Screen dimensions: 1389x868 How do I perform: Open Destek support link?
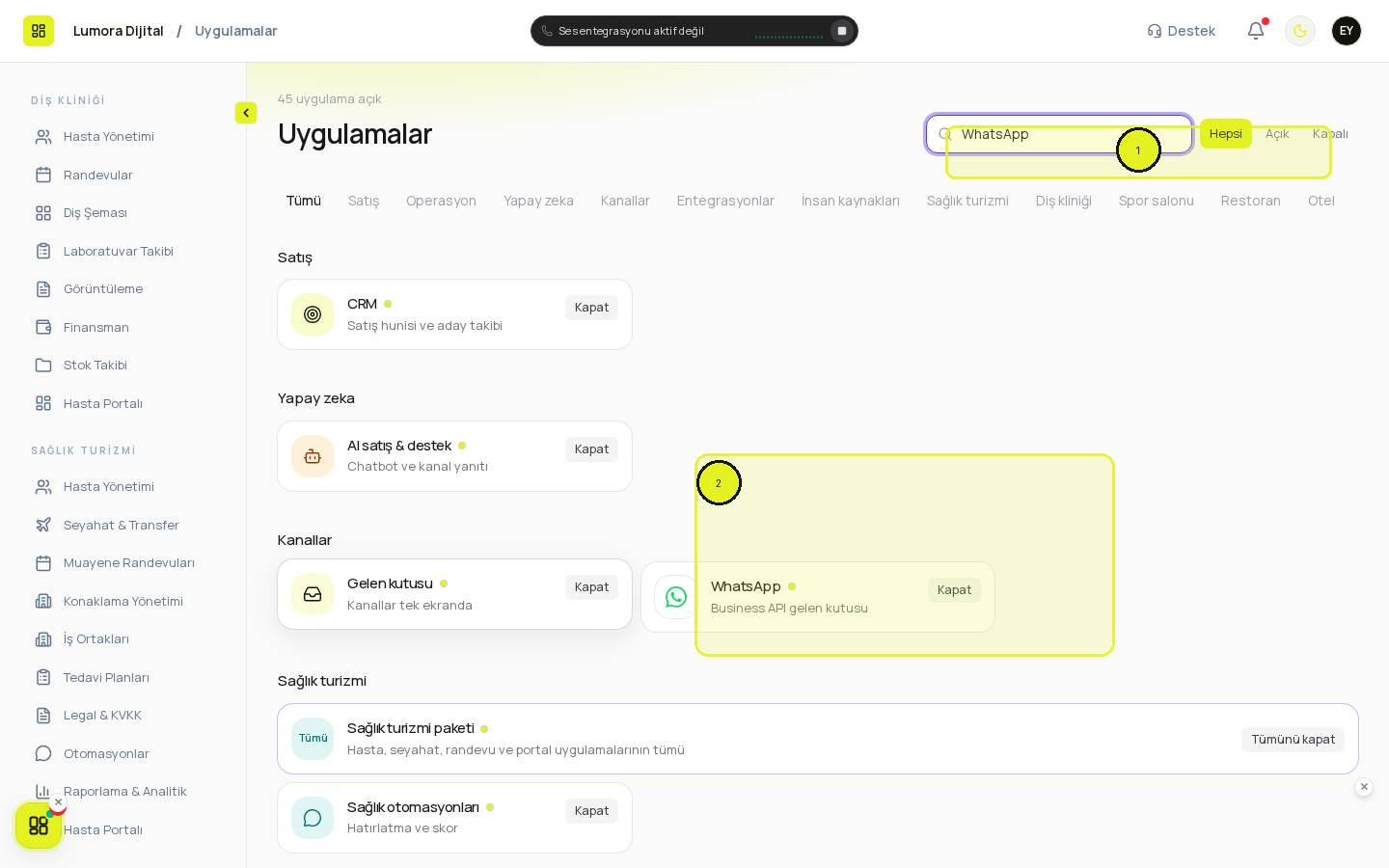pyautogui.click(x=1182, y=31)
